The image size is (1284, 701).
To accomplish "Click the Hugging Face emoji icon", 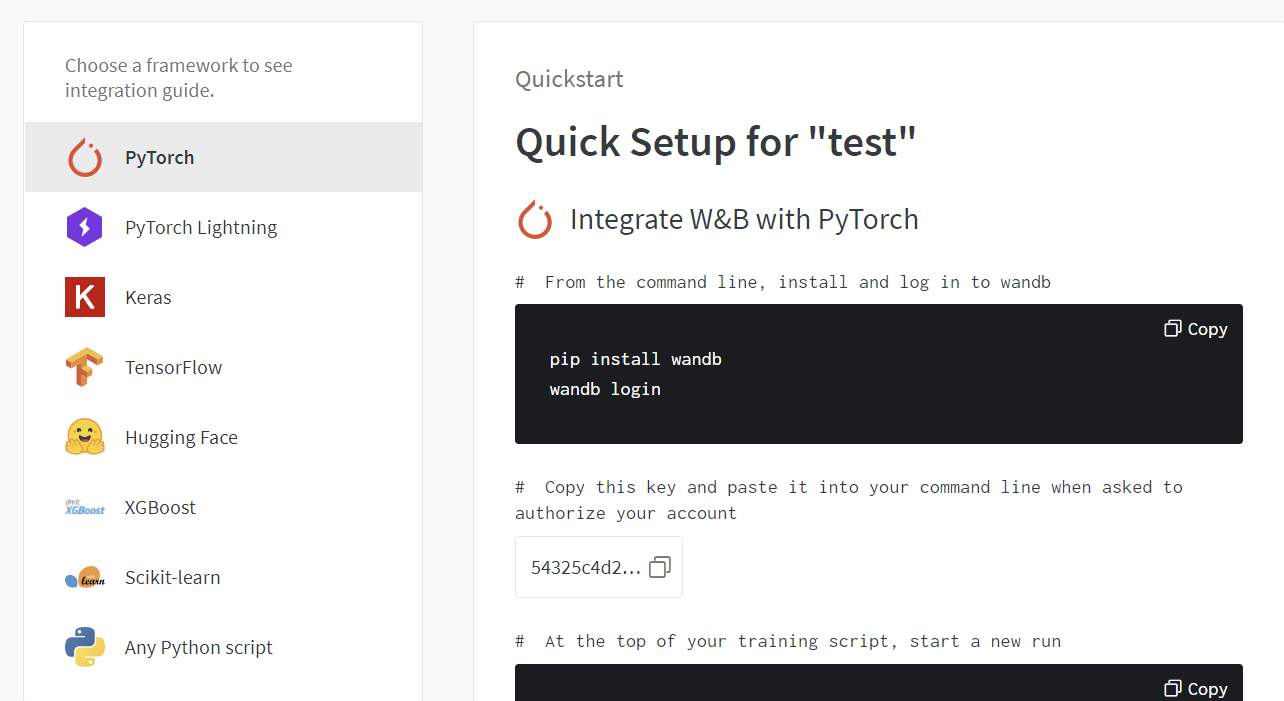I will [85, 437].
